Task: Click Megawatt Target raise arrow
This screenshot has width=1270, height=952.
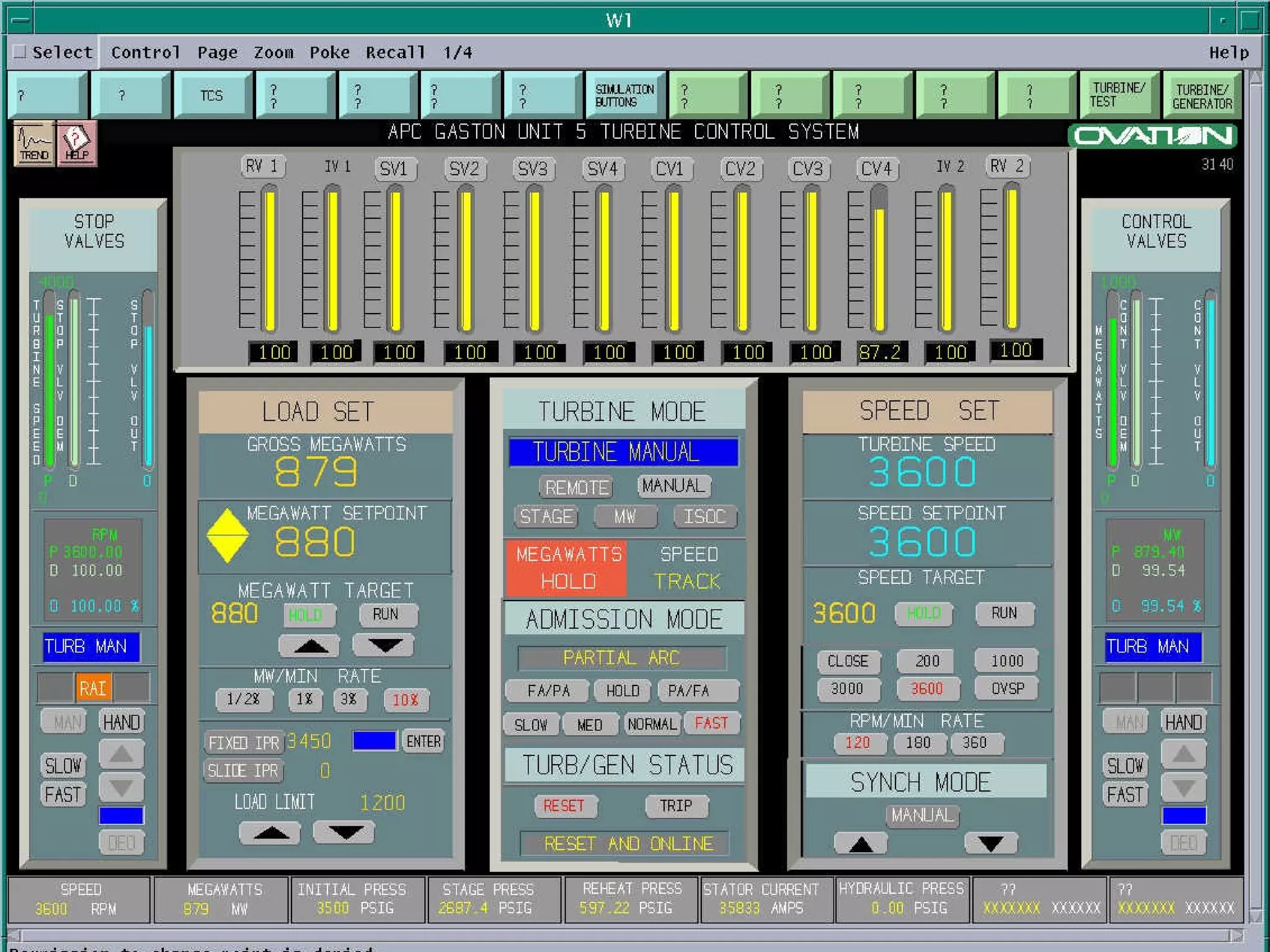Action: click(x=309, y=646)
